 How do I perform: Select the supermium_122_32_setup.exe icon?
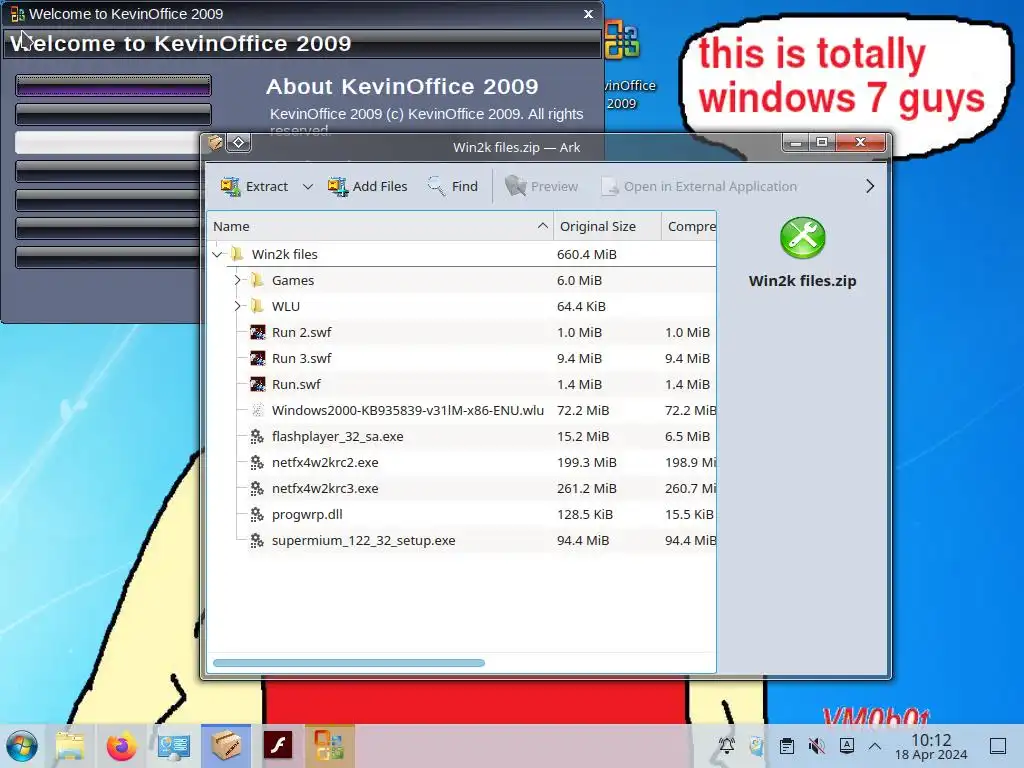click(x=257, y=541)
